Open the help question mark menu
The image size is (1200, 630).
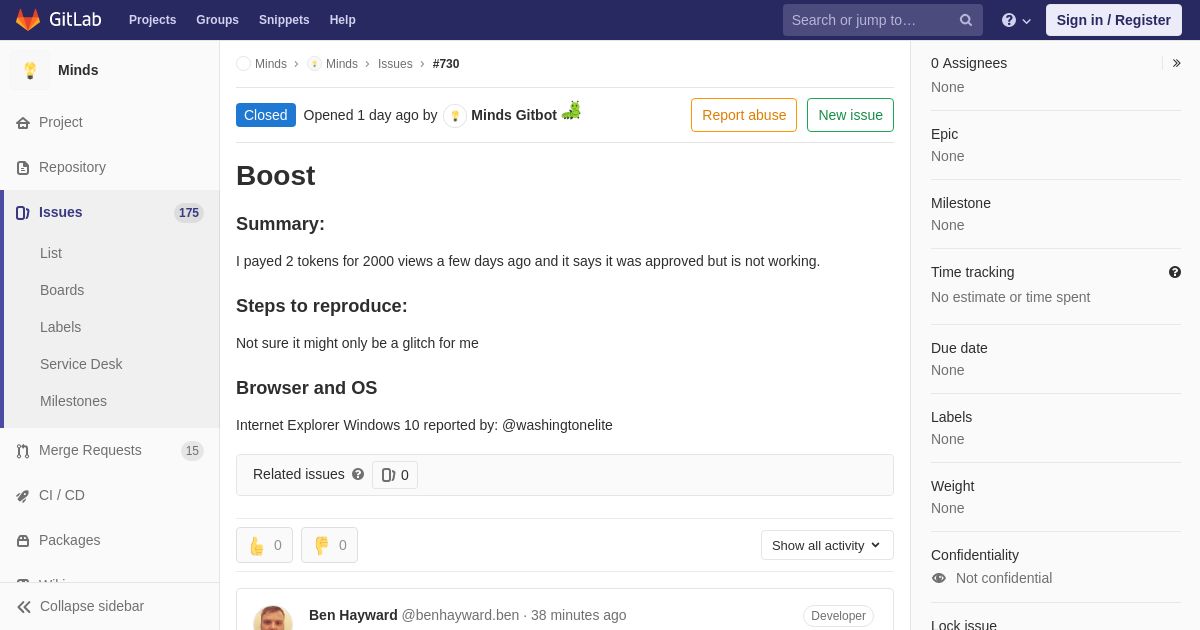tap(1016, 20)
